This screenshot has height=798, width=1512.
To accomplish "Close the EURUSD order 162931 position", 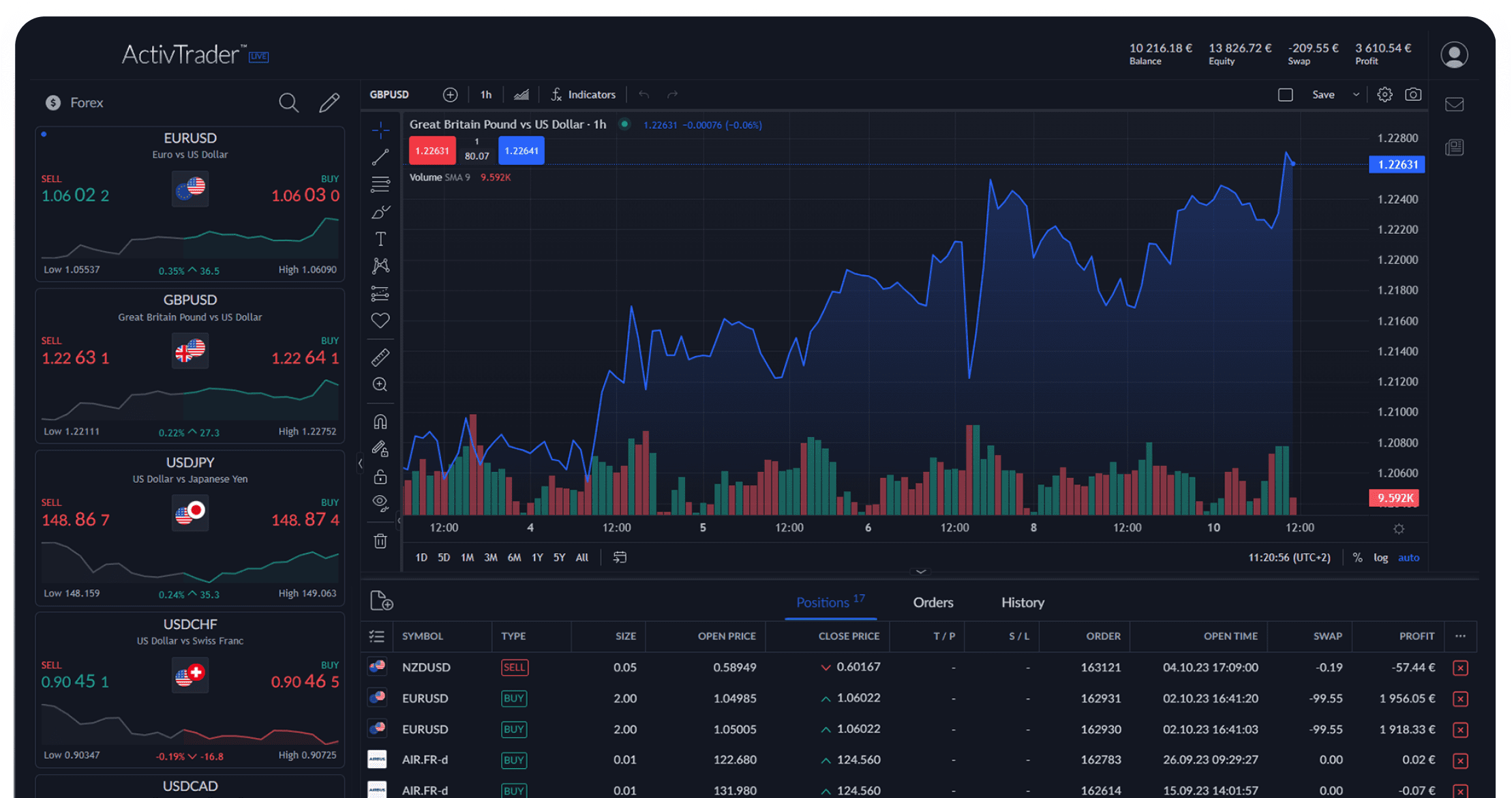I will pos(1460,699).
